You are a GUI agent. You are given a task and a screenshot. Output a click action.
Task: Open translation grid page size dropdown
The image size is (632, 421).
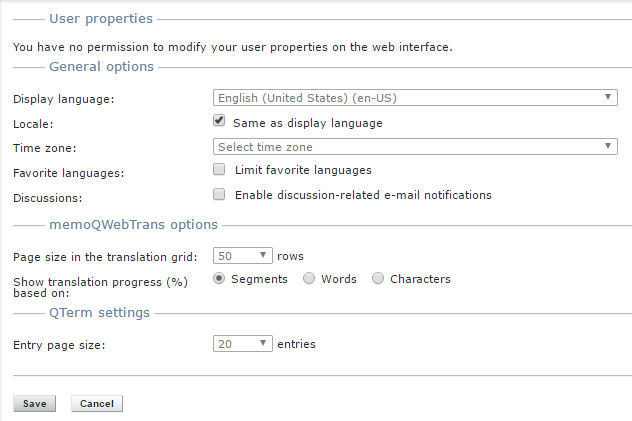tap(243, 256)
